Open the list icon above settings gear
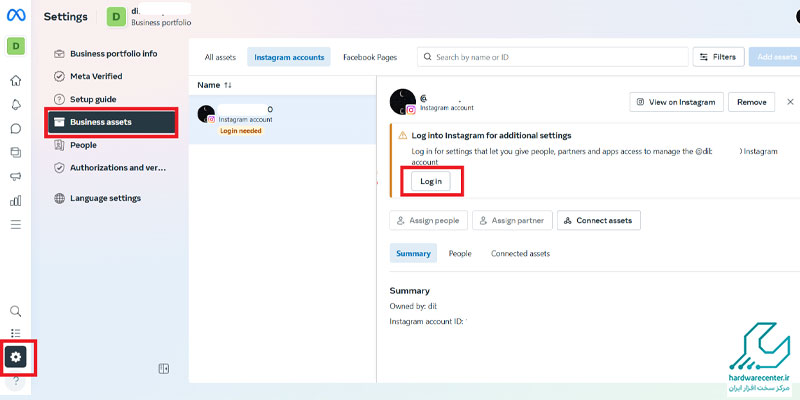 tap(16, 333)
